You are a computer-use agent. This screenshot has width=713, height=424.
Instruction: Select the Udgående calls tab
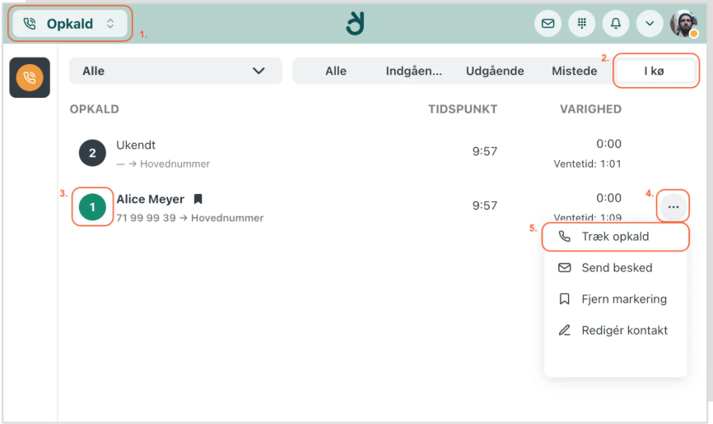point(496,71)
